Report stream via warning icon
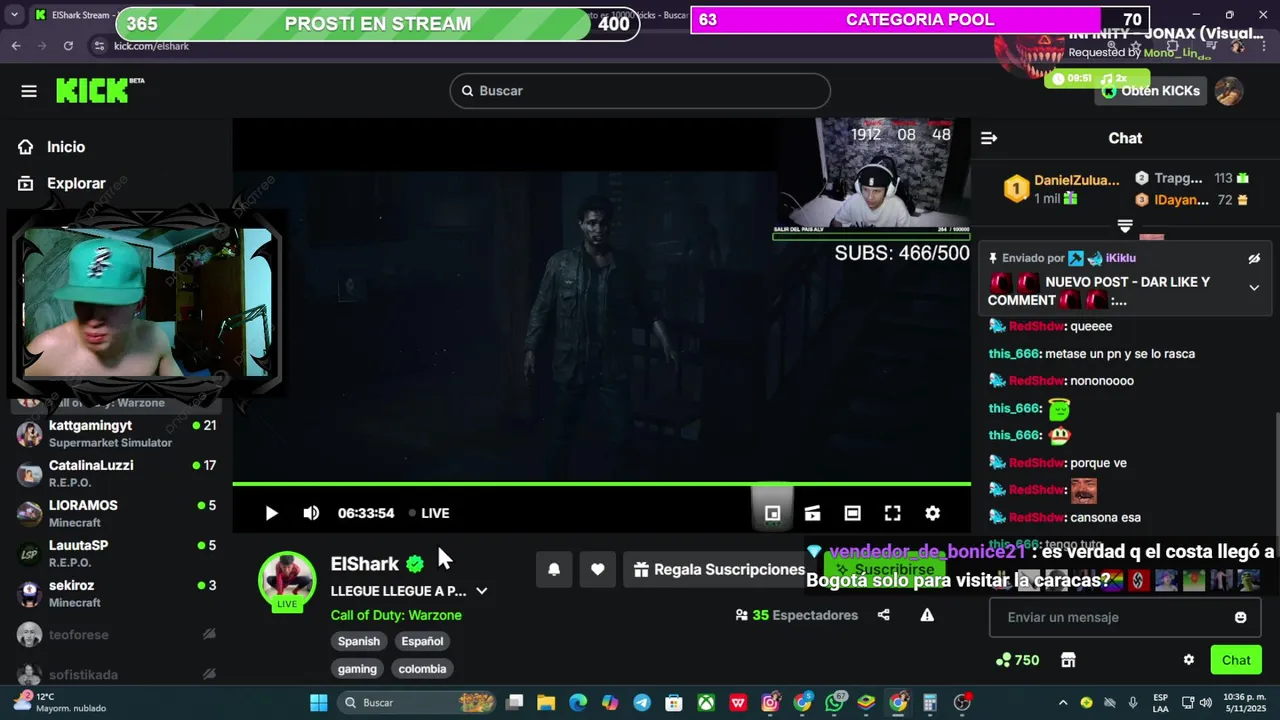Screen dimensions: 1280x720 coord(927,615)
